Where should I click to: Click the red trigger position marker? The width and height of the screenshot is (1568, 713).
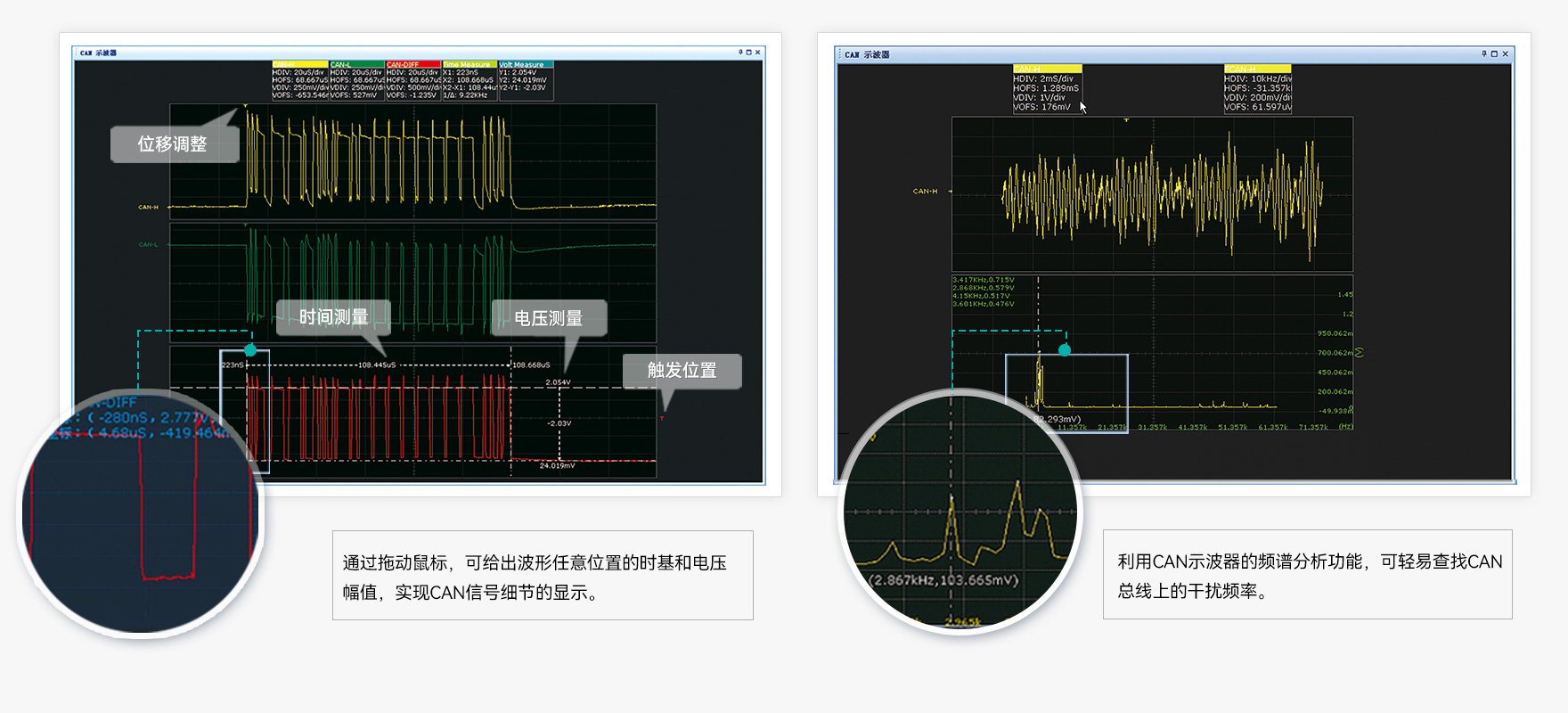[x=662, y=418]
